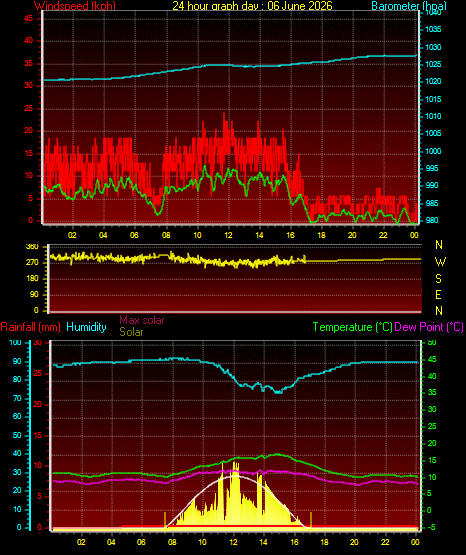Image resolution: width=466 pixels, height=555 pixels.
Task: Click the 180 degree wind direction label
Action: [x=32, y=279]
